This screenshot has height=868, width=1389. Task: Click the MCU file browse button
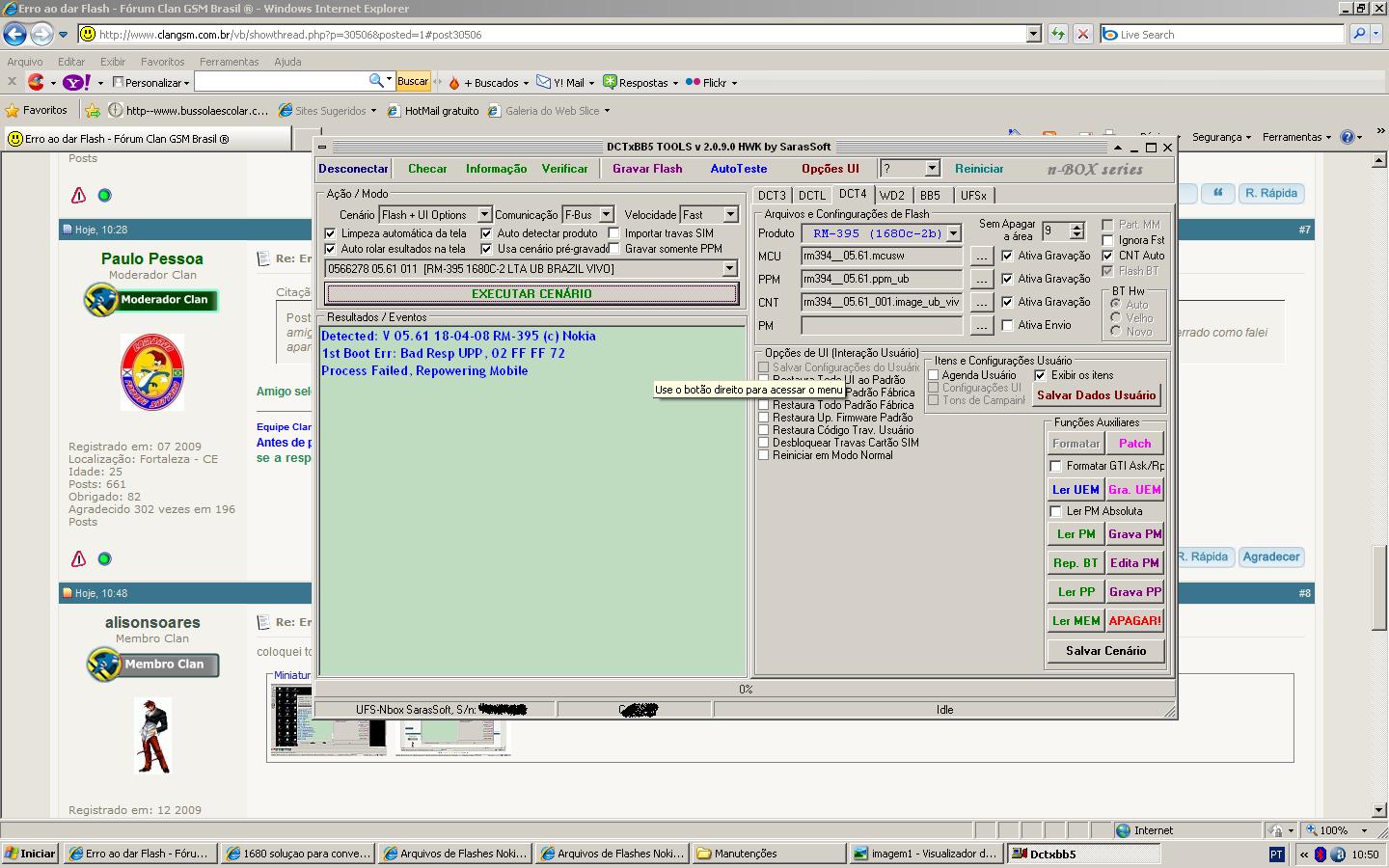tap(981, 256)
